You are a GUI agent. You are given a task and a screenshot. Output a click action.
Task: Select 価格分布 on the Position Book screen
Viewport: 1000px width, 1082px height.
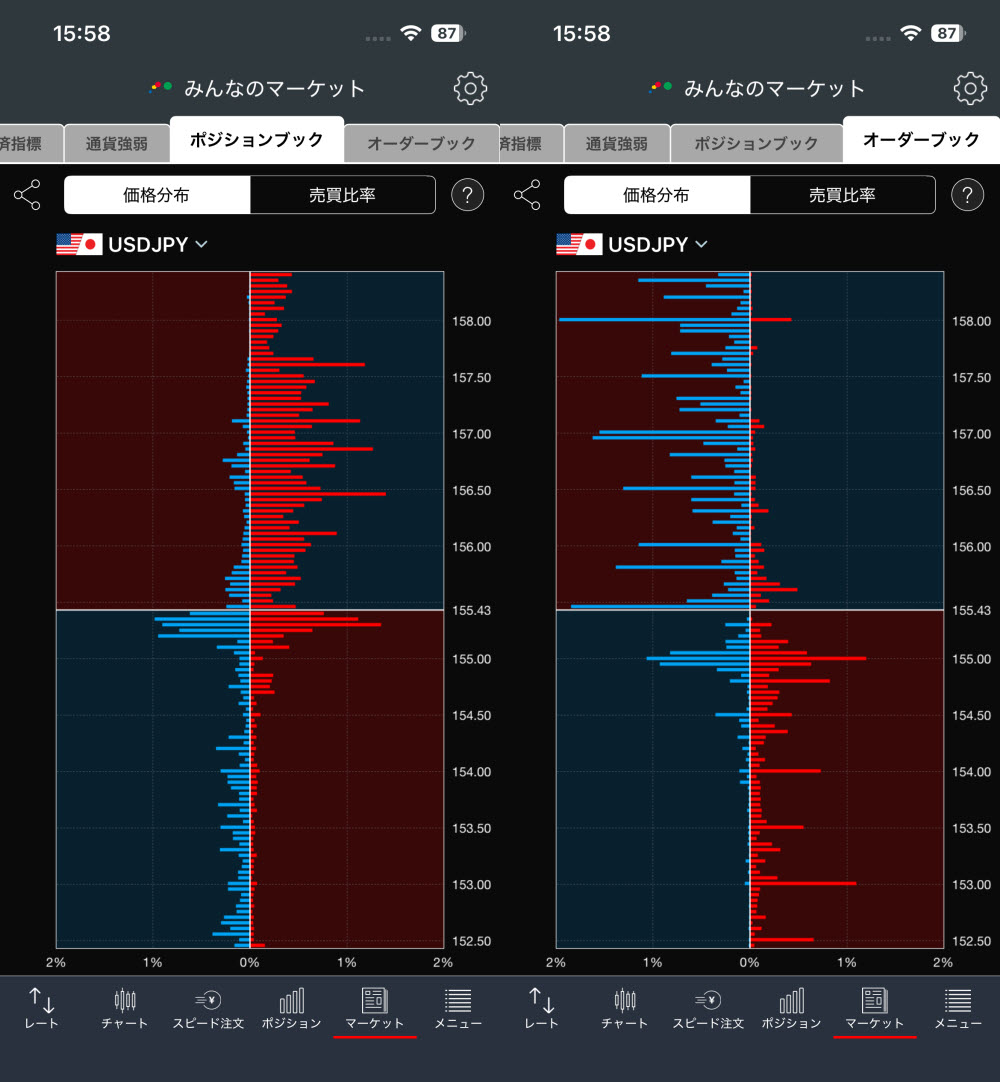(x=157, y=195)
